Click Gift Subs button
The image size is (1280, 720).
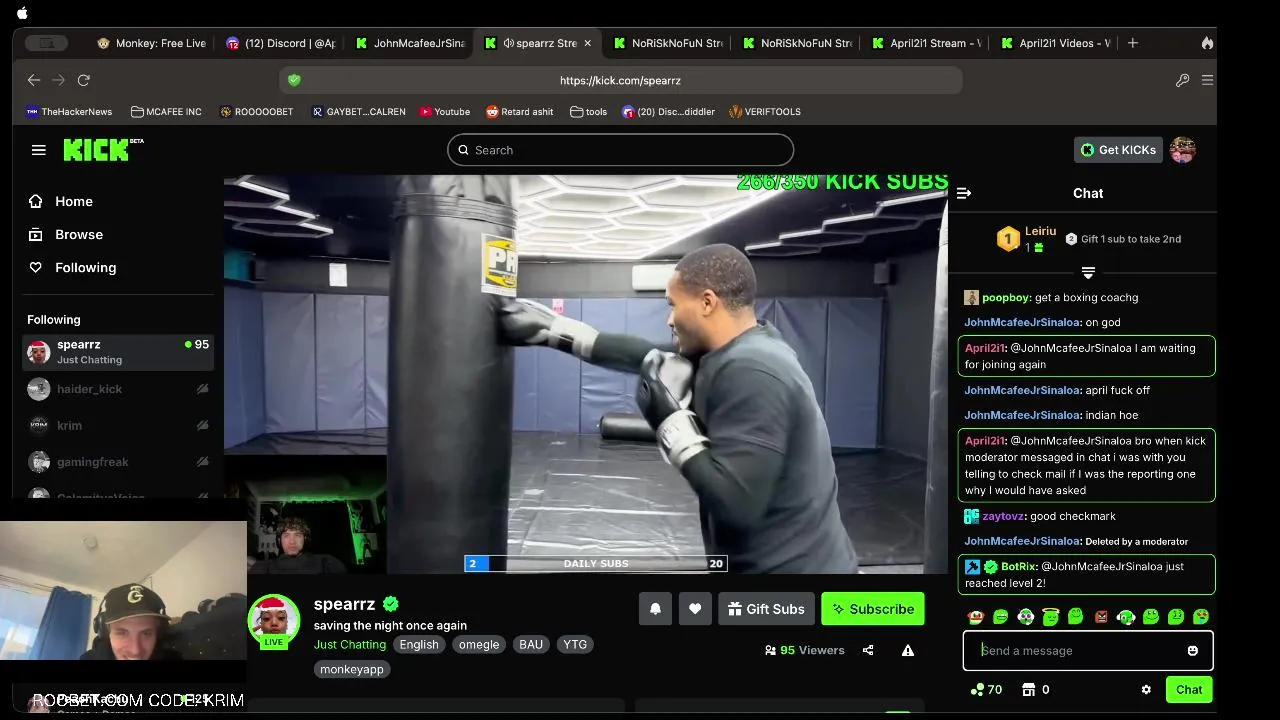tap(766, 609)
